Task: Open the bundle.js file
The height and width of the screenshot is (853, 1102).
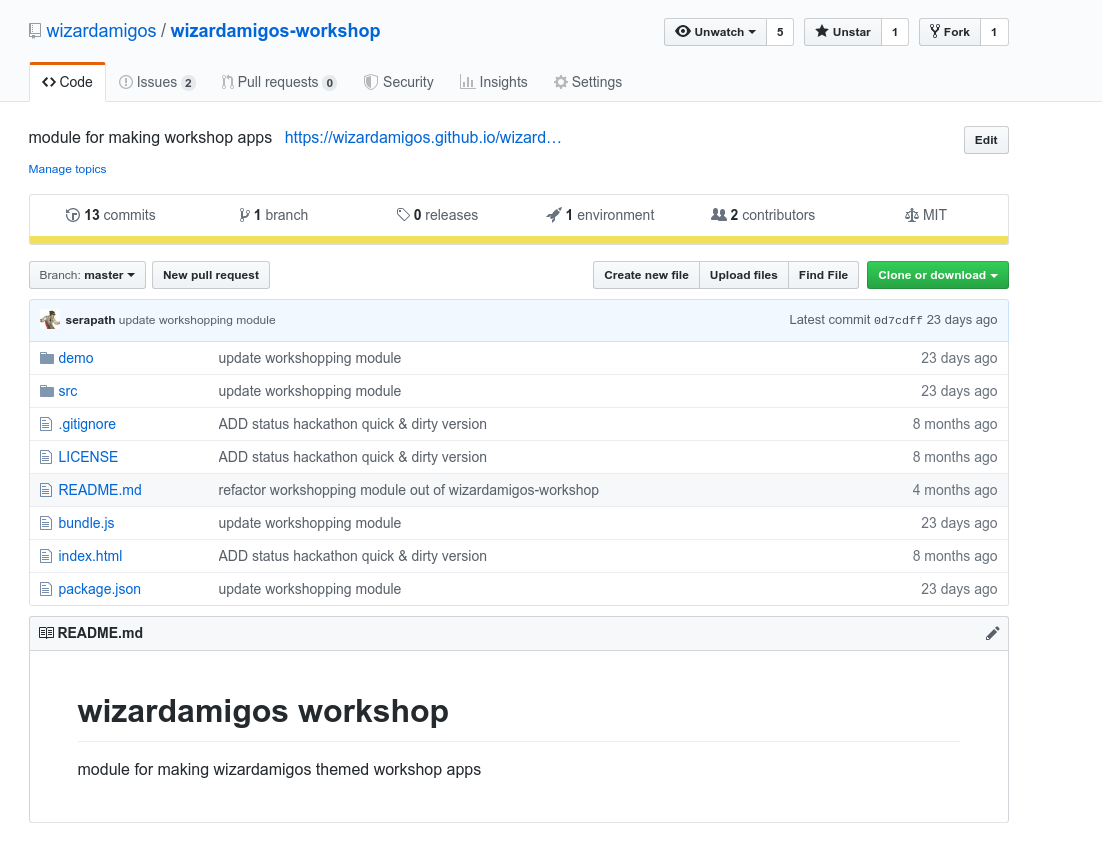Action: click(x=86, y=523)
